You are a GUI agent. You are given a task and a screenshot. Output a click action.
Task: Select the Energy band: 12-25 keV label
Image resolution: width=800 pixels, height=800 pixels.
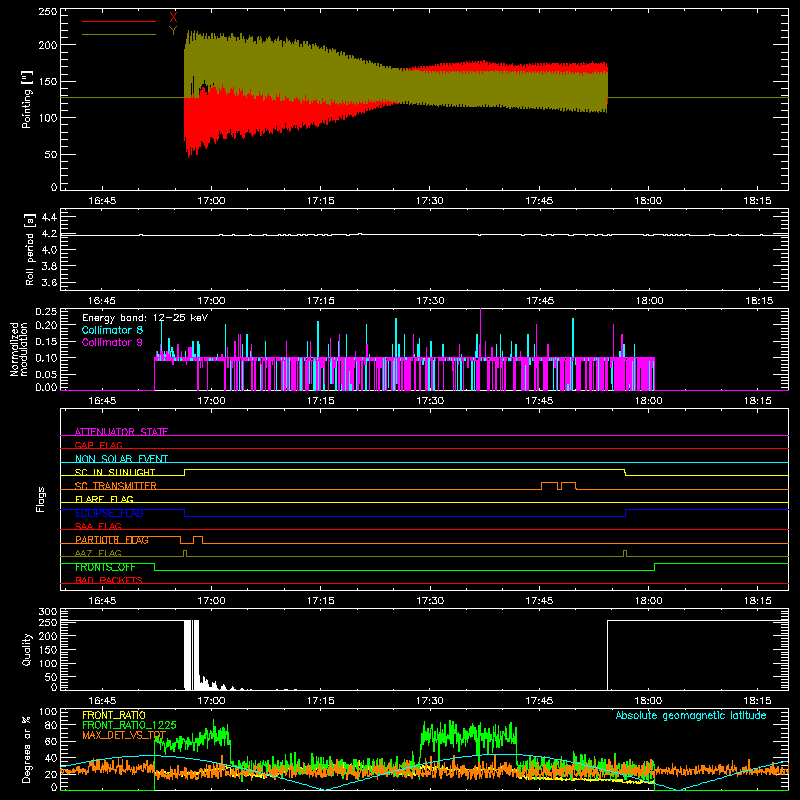pyautogui.click(x=145, y=318)
